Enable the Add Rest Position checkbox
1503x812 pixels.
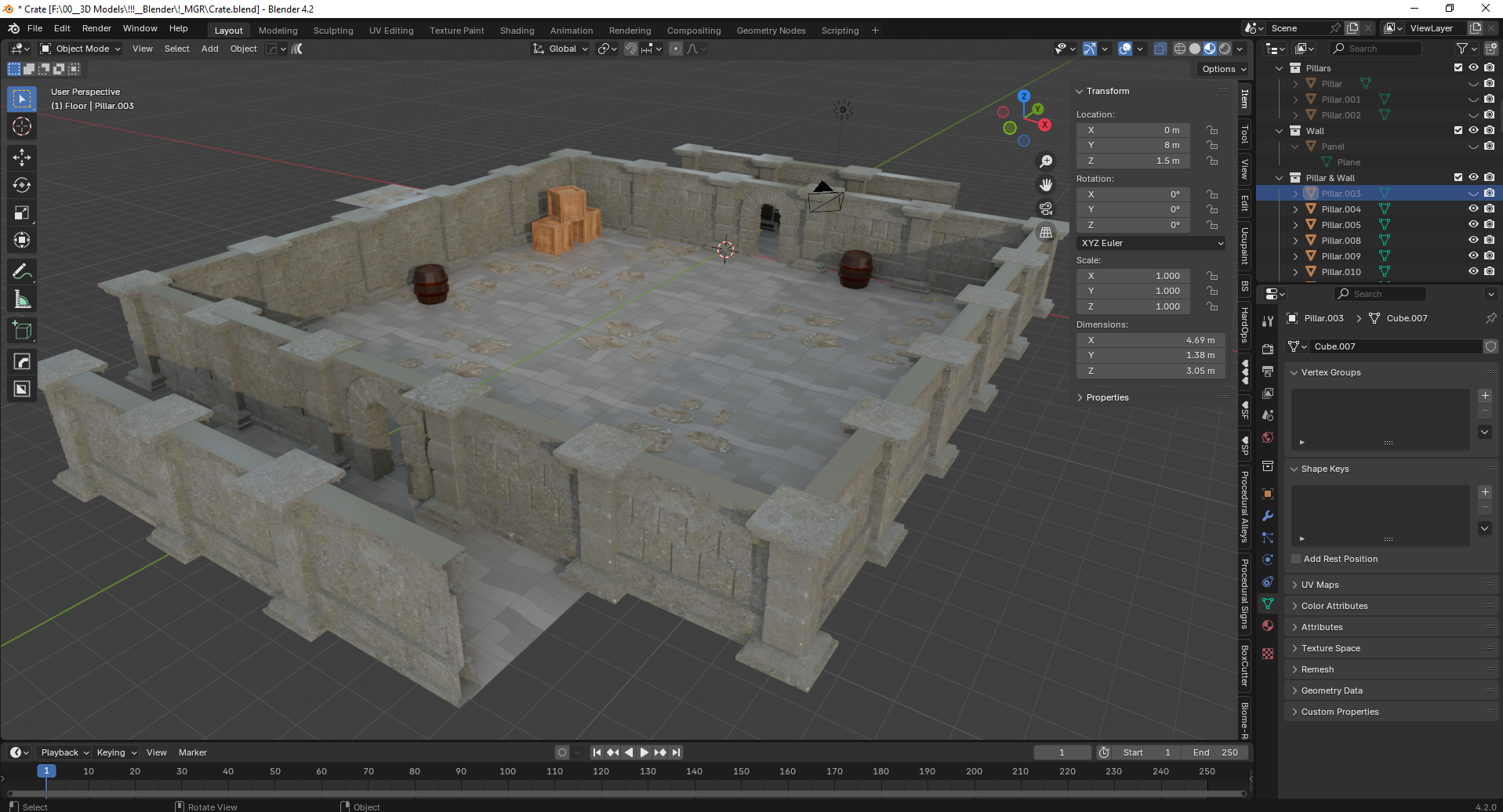pyautogui.click(x=1296, y=559)
